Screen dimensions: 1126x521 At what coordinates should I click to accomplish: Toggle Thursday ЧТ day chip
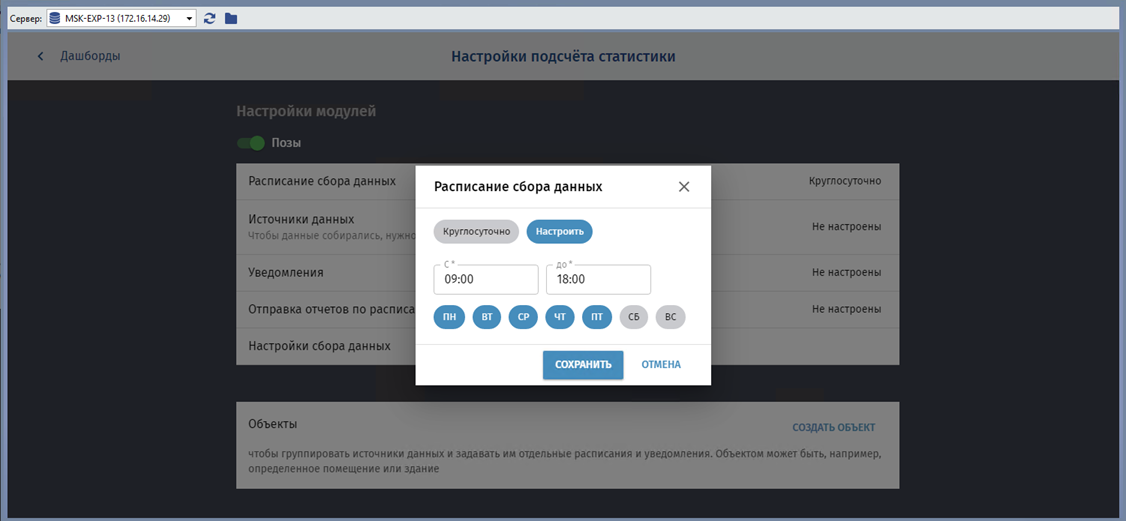coord(560,318)
